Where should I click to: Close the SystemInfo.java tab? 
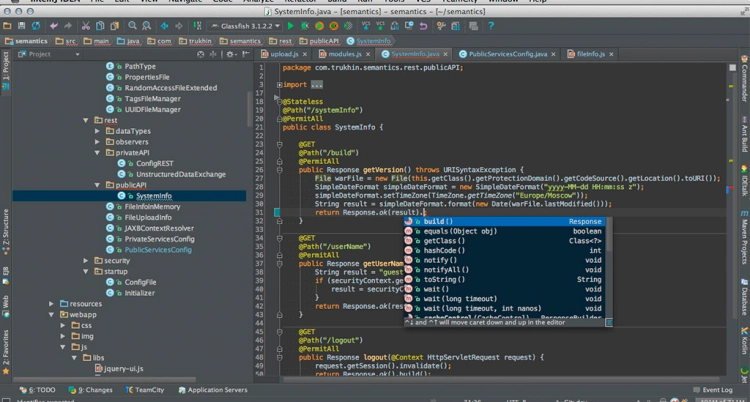point(446,55)
